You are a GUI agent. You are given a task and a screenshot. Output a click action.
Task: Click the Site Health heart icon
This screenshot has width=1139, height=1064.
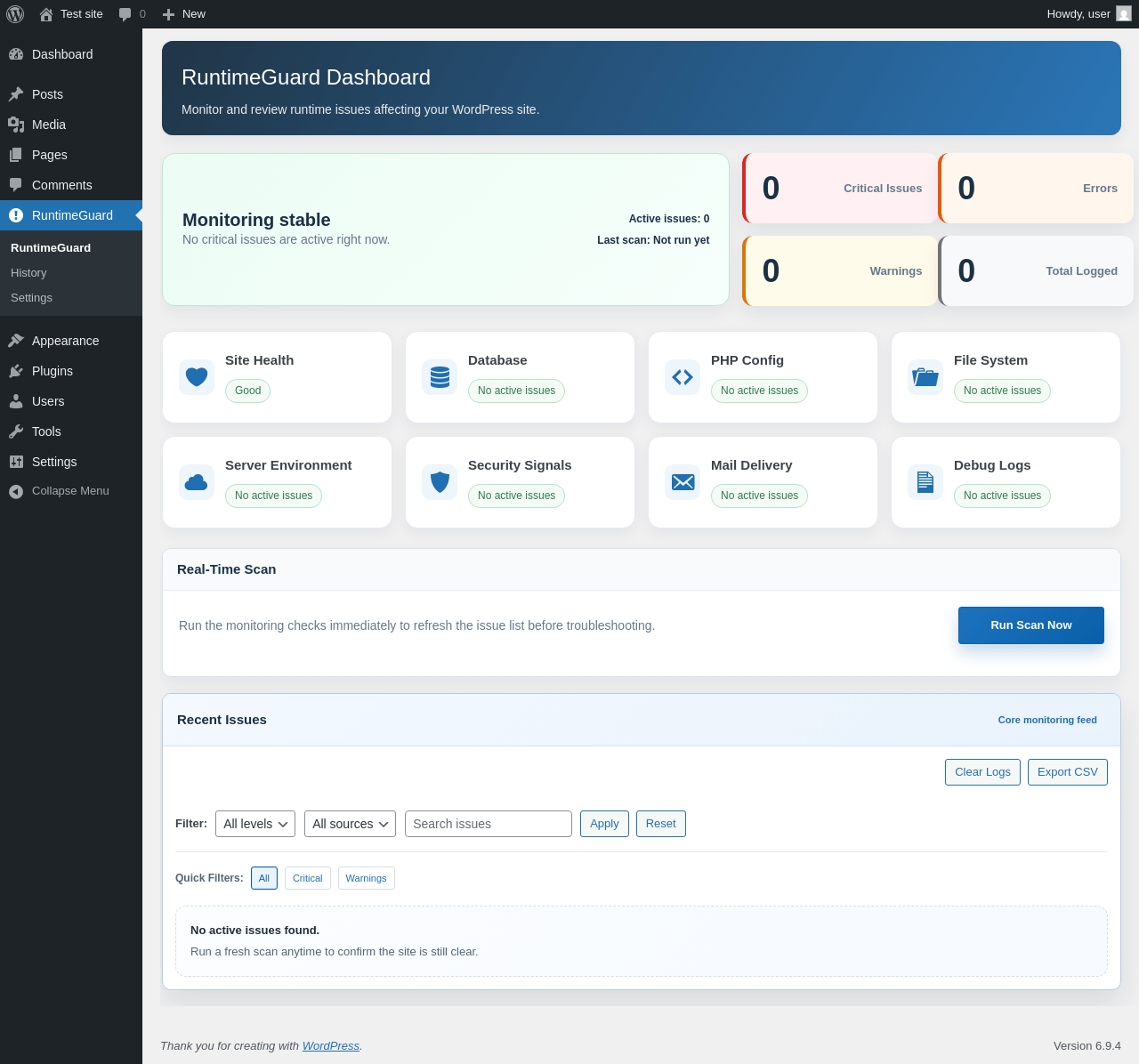point(197,377)
